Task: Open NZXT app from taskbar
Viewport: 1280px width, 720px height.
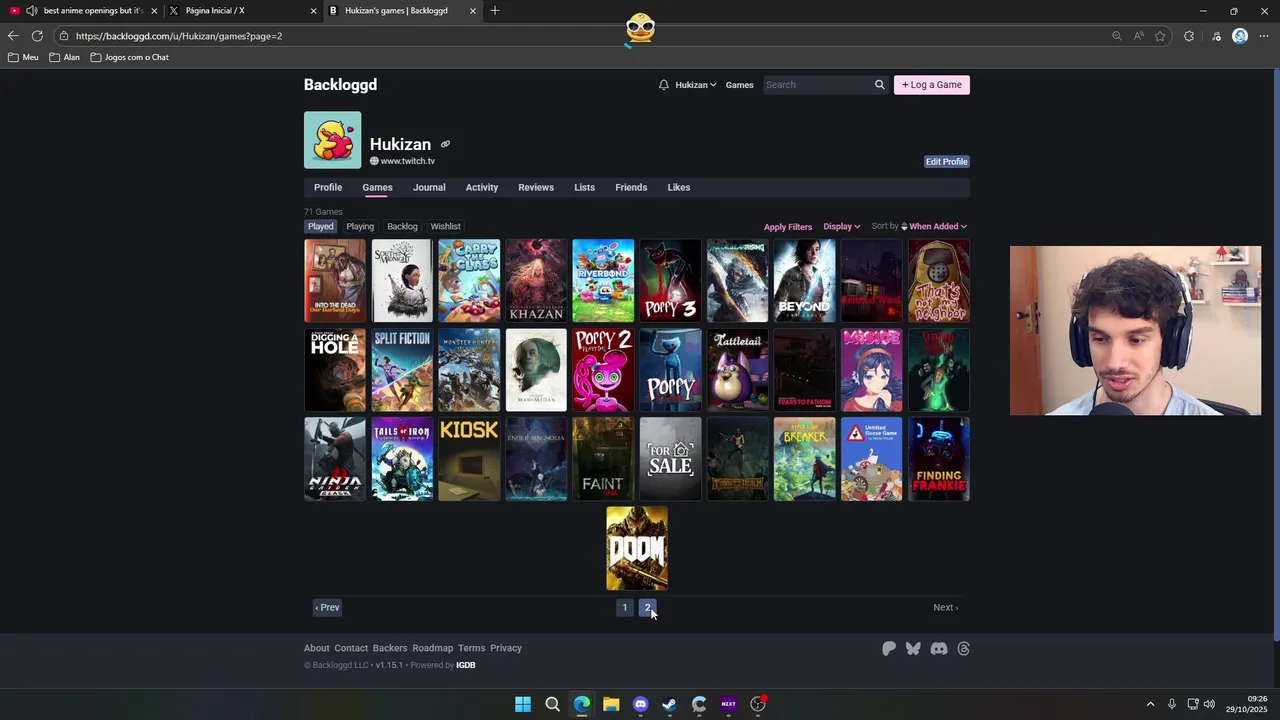Action: click(x=728, y=704)
